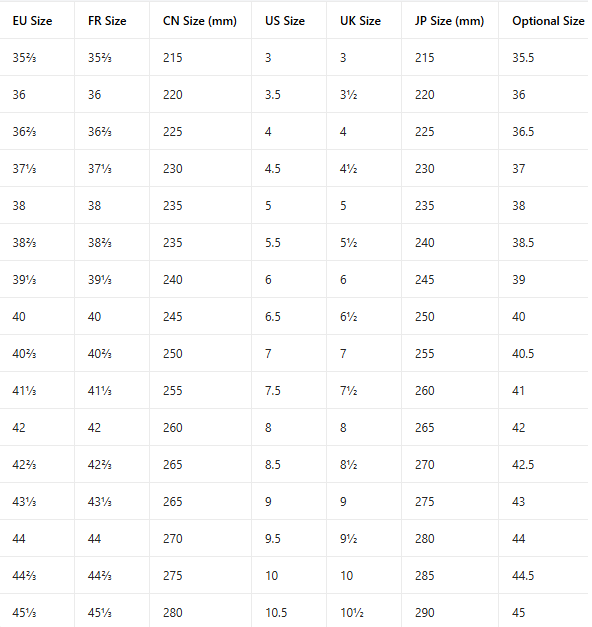Select the CN Size (mm) header
This screenshot has width=592, height=627.
(x=200, y=21)
